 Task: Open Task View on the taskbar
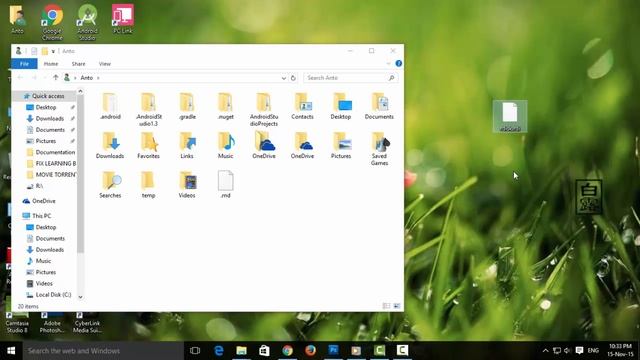click(x=195, y=351)
